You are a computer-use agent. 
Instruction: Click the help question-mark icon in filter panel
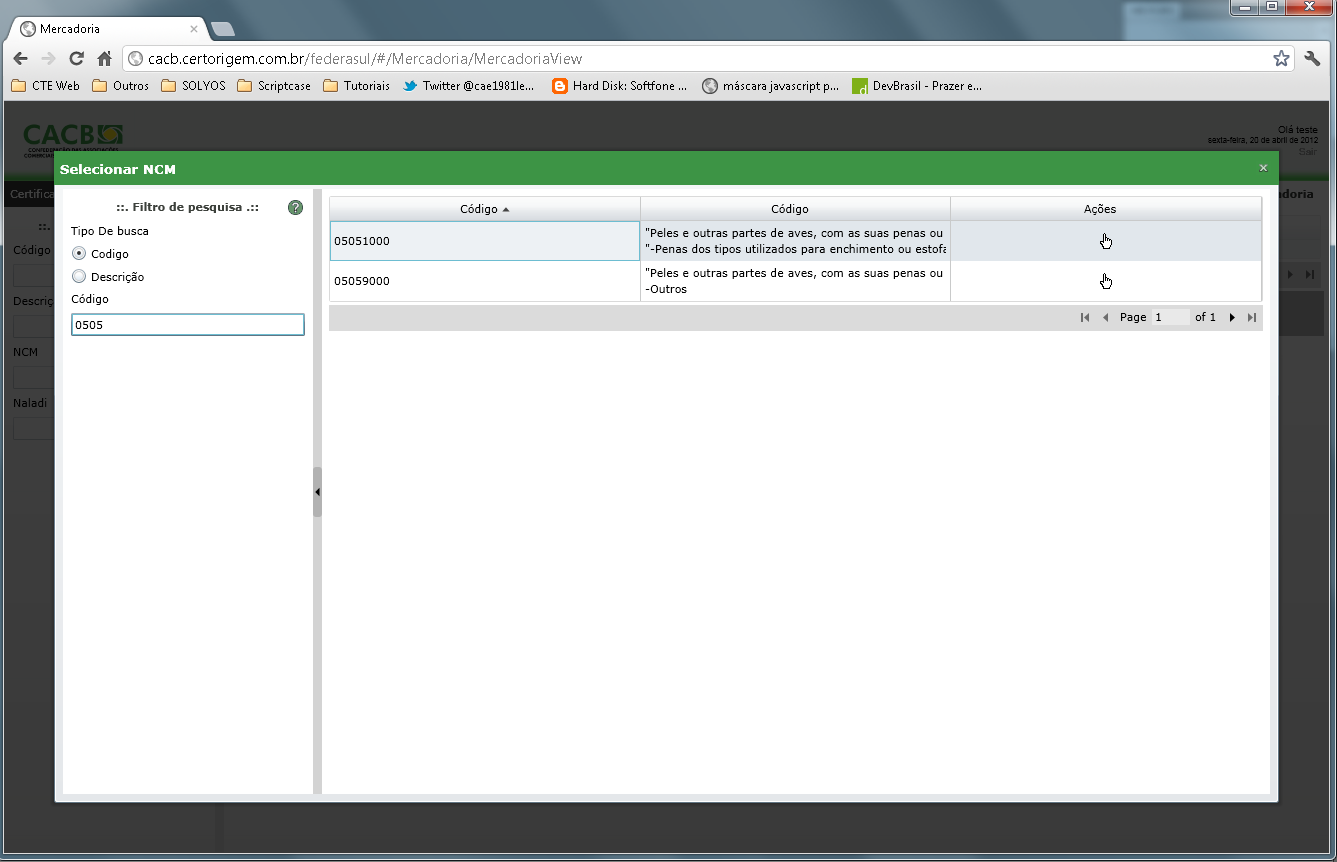pos(295,208)
